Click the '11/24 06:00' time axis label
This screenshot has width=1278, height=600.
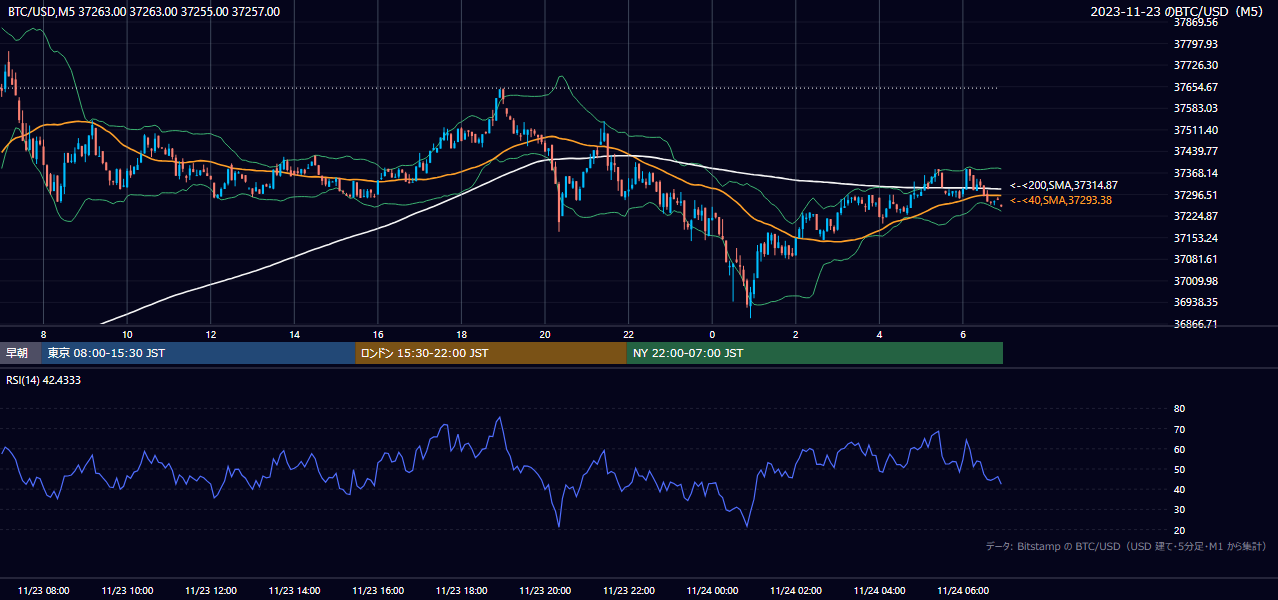[x=963, y=591]
